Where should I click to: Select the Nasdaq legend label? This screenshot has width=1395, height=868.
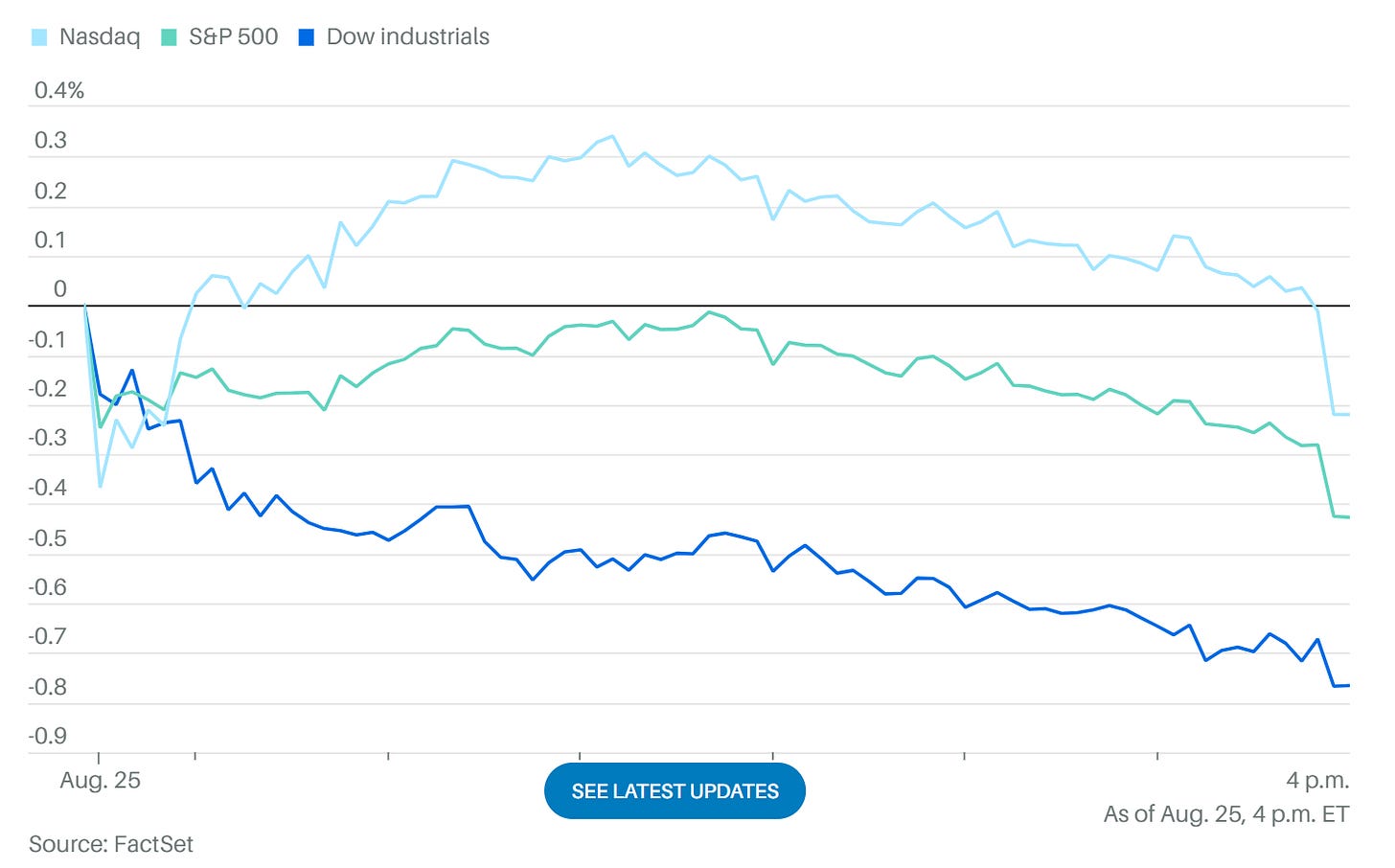tap(100, 37)
